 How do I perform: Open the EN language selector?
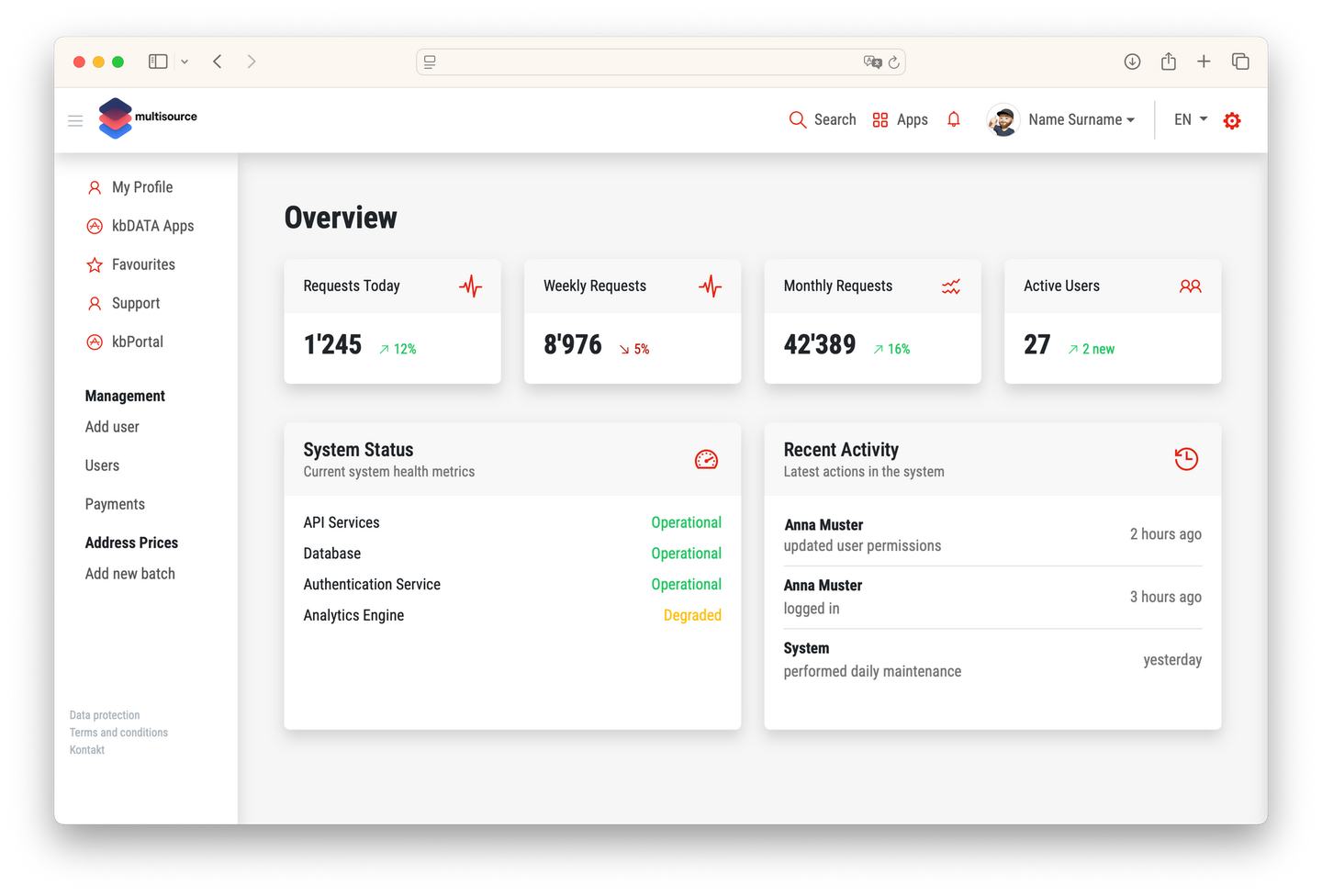point(1188,119)
